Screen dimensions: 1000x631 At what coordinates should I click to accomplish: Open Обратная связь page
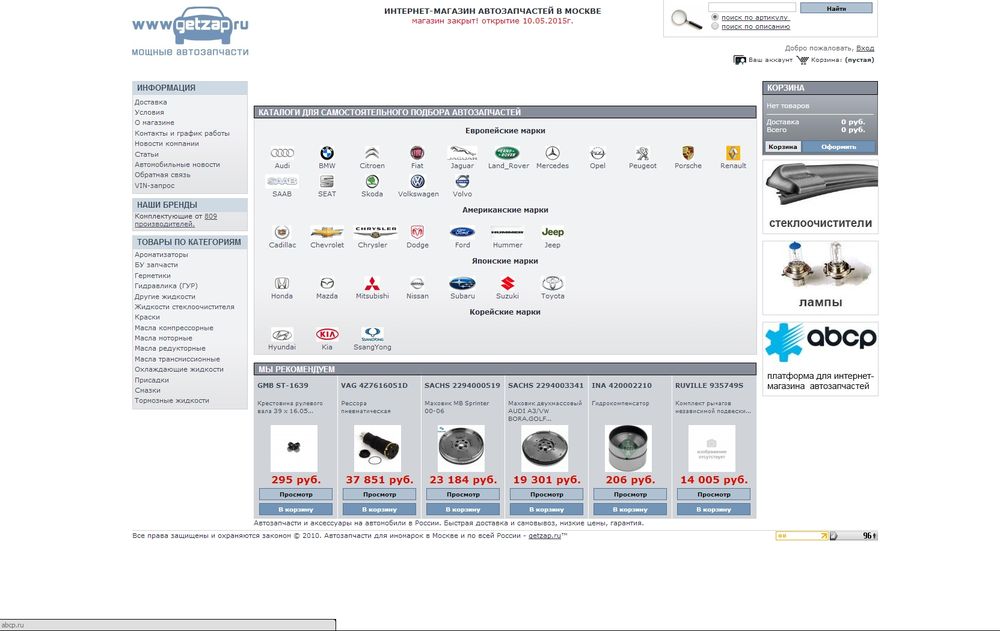click(x=162, y=175)
